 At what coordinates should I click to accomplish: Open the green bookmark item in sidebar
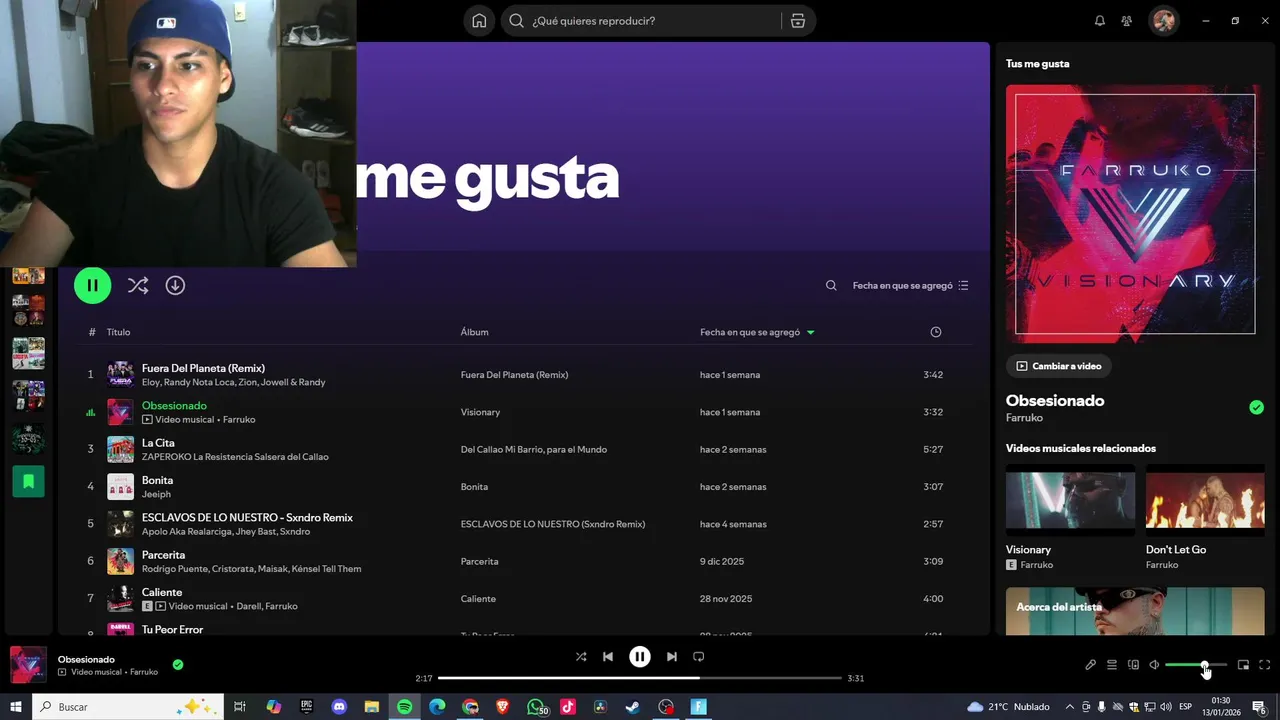28,481
